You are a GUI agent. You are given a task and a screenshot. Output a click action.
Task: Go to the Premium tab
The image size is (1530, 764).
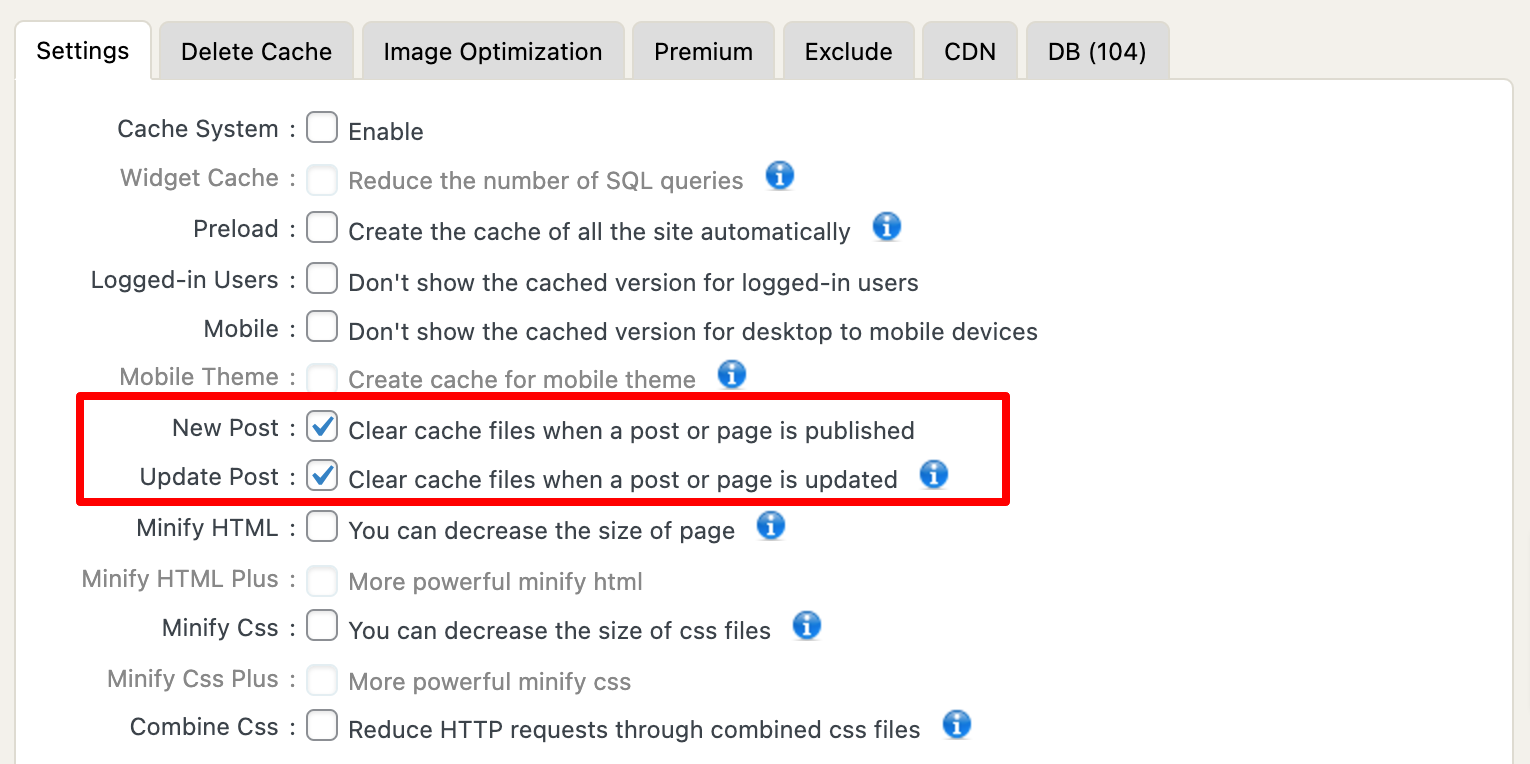(703, 51)
